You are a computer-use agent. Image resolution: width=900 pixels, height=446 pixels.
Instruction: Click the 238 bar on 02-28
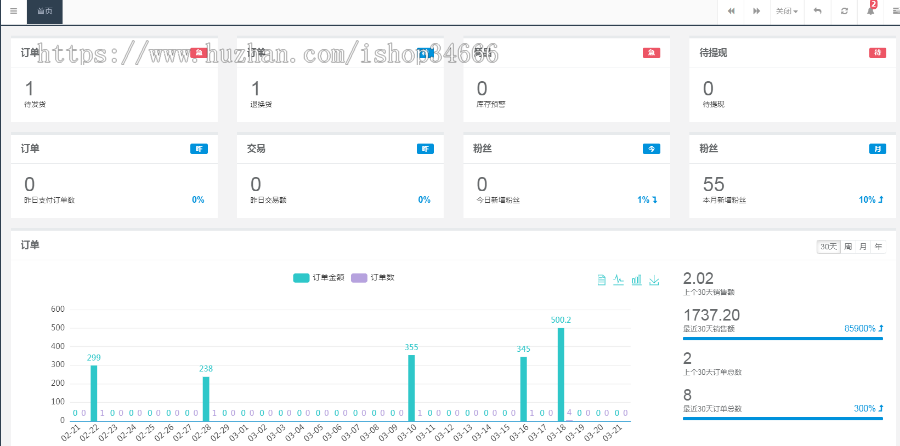click(x=206, y=399)
